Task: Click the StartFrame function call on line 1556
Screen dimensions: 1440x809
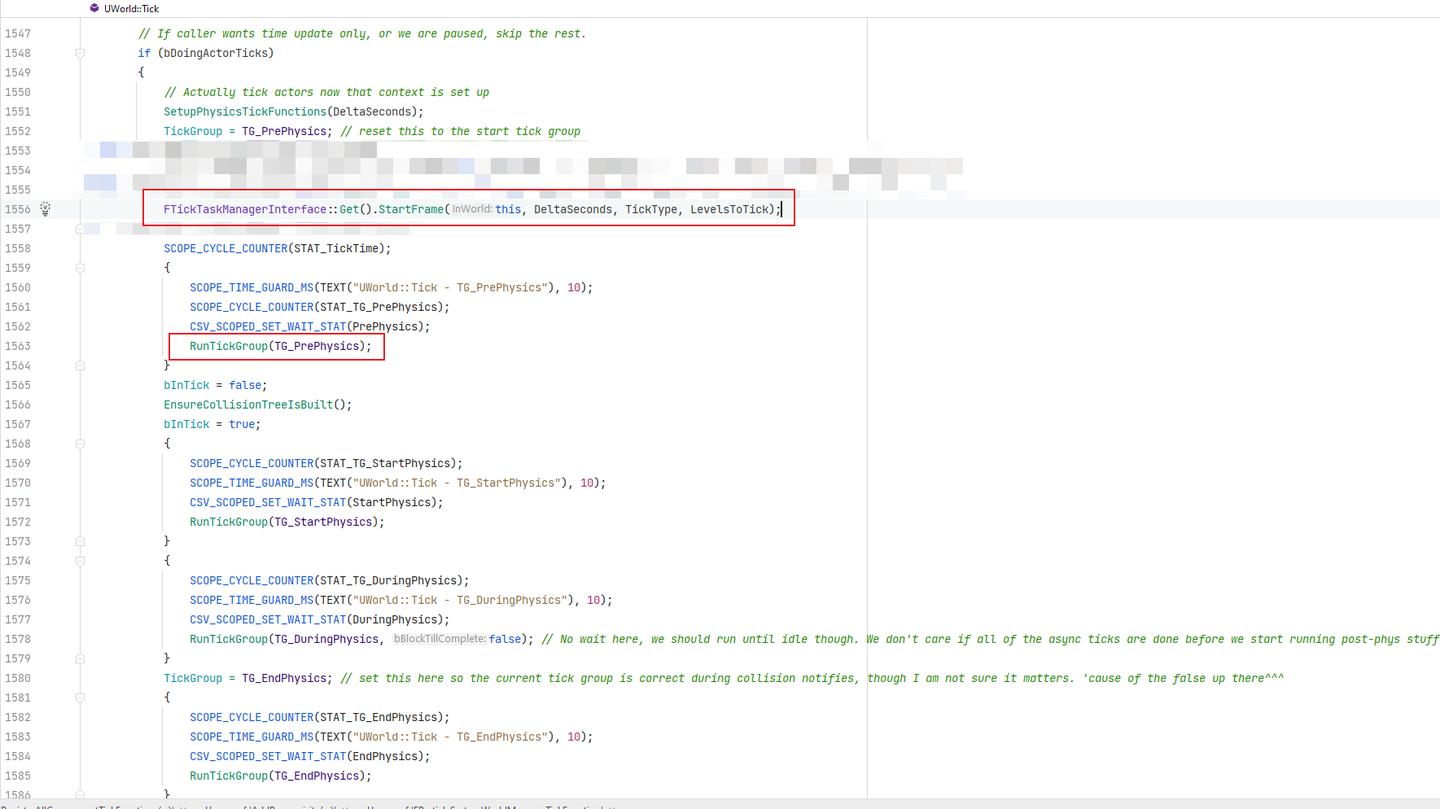Action: coord(413,209)
